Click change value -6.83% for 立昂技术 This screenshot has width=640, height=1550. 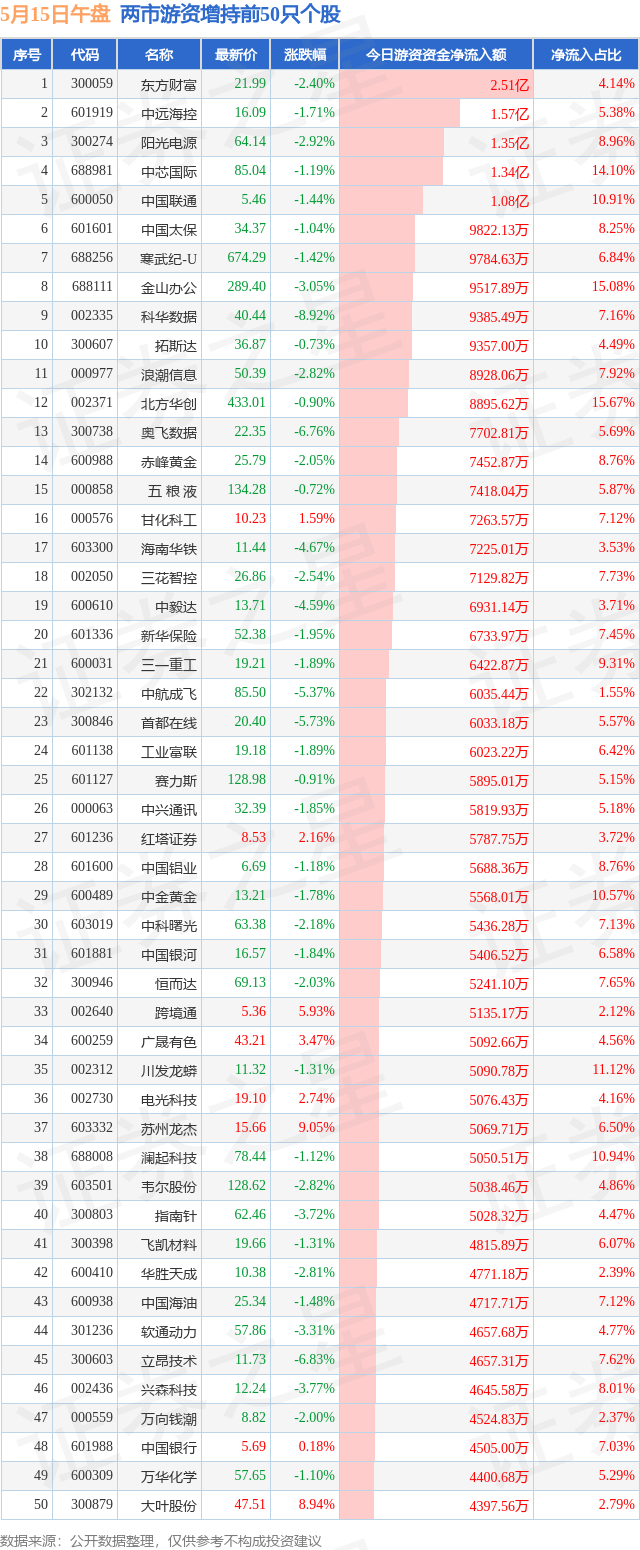point(314,1360)
